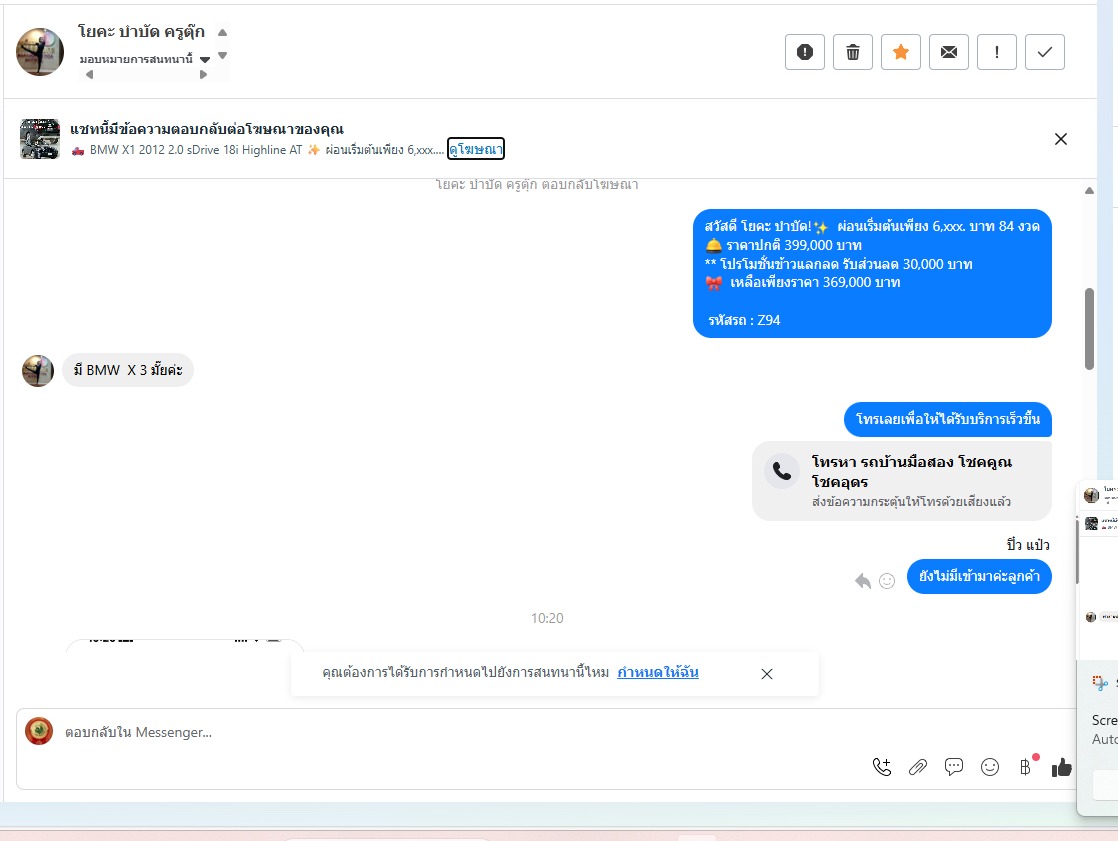
Task: Open saved replies speech bubble icon
Action: pos(953,767)
